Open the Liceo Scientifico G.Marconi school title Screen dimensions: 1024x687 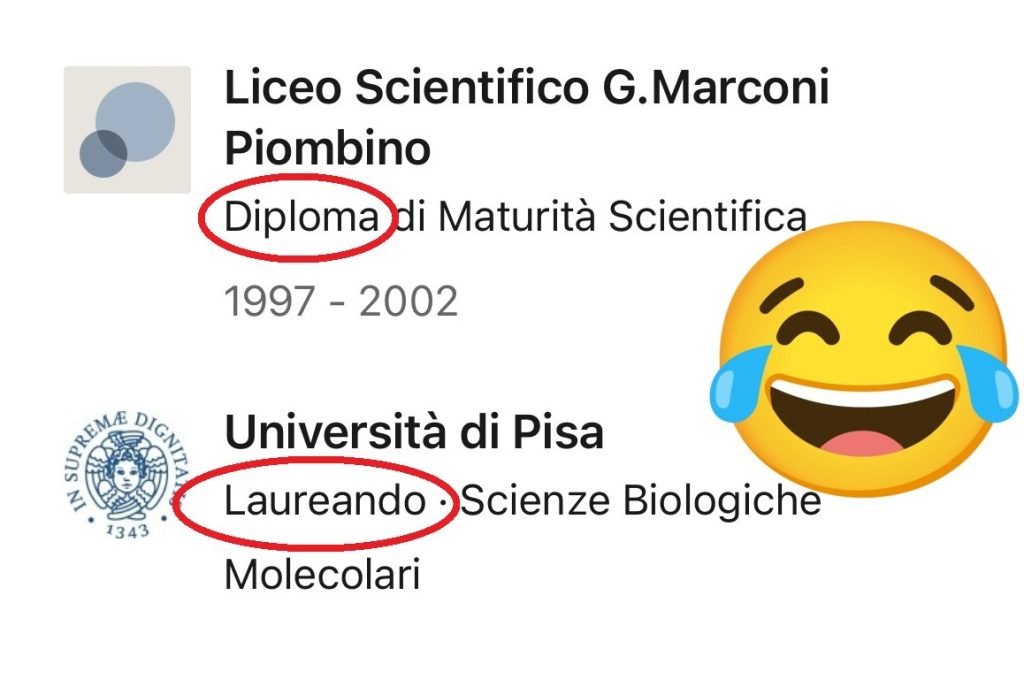click(x=527, y=88)
